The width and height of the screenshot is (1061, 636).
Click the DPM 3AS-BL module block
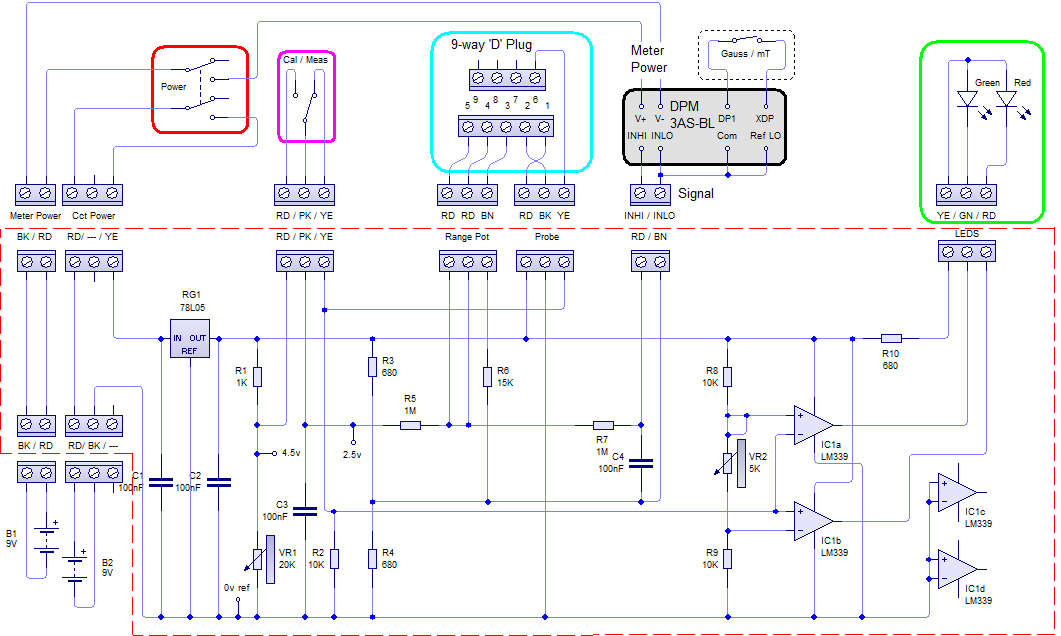[x=703, y=124]
